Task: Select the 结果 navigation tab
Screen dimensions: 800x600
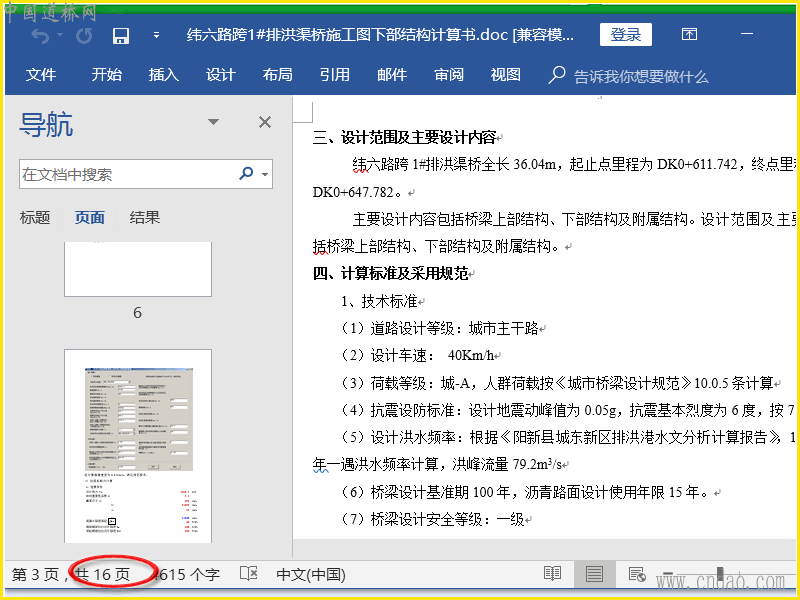Action: (145, 218)
